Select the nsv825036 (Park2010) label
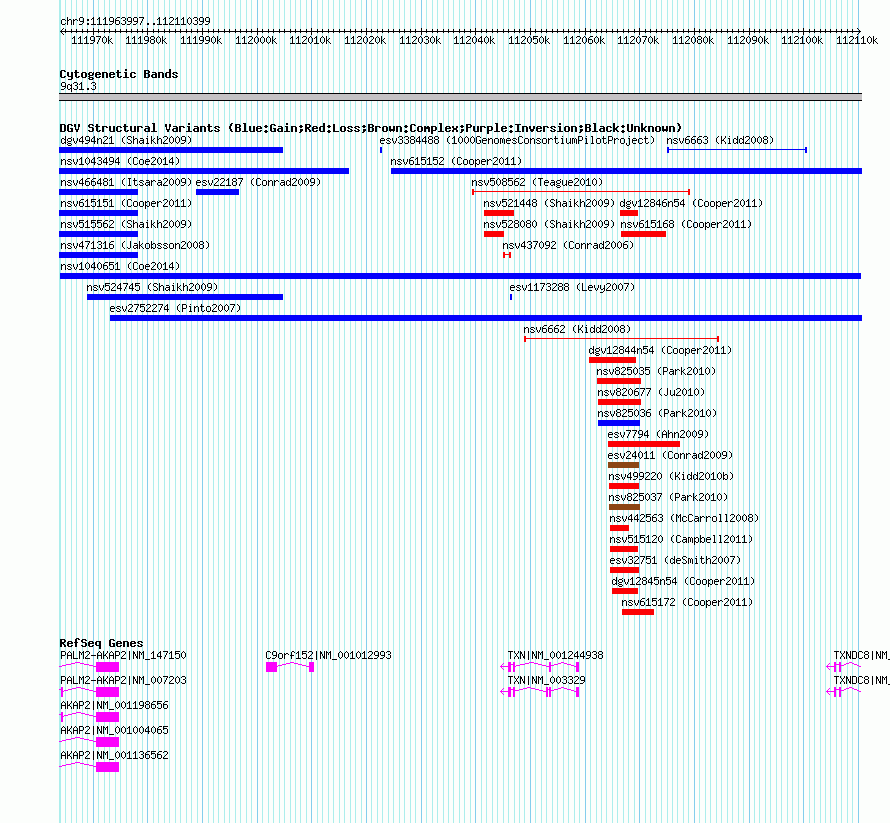 tap(657, 413)
